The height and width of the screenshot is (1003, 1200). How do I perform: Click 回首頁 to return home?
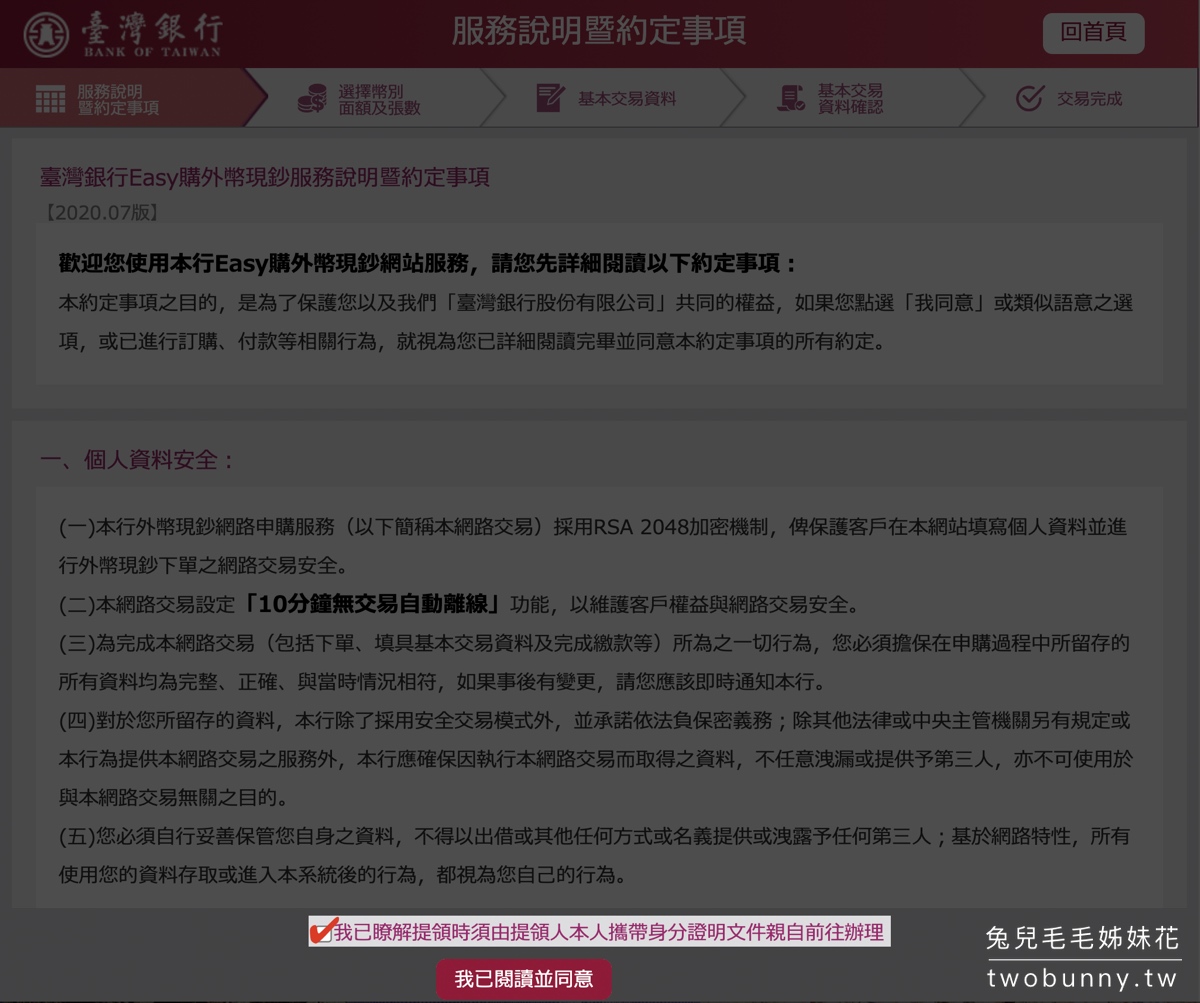point(1093,33)
